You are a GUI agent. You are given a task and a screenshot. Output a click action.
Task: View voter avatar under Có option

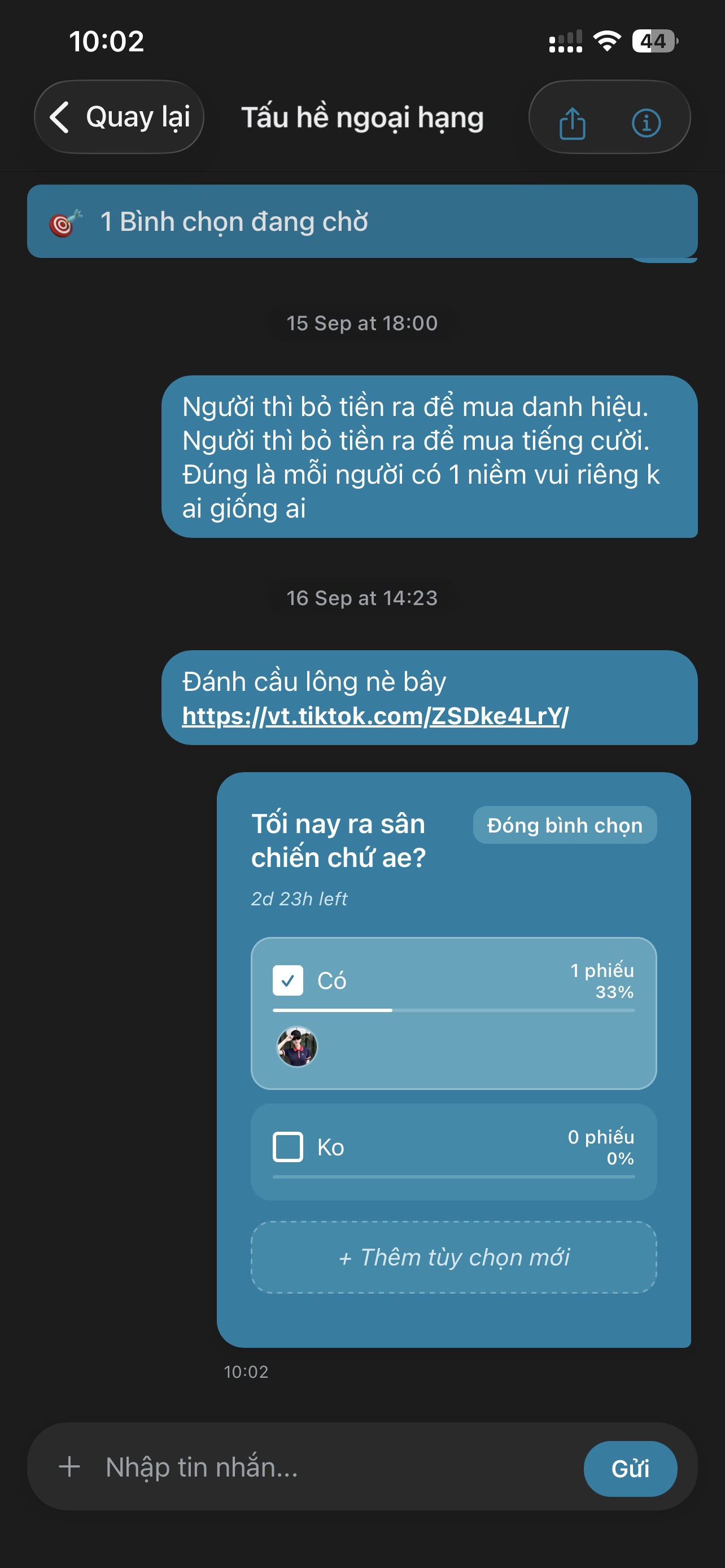pyautogui.click(x=297, y=1046)
